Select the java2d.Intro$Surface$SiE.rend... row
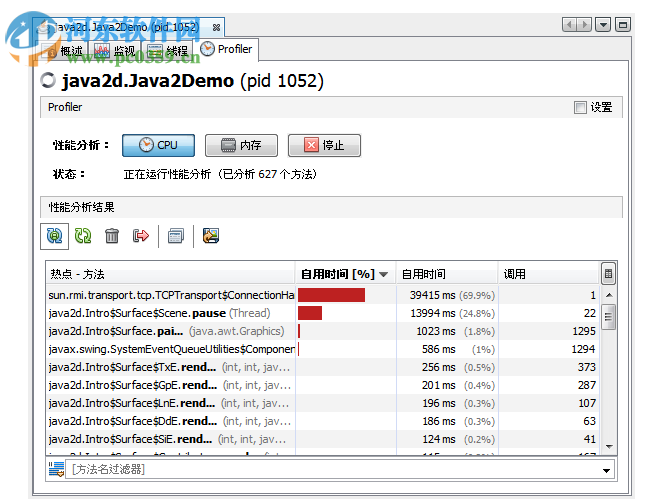Image resolution: width=655 pixels, height=500 pixels. 323,439
